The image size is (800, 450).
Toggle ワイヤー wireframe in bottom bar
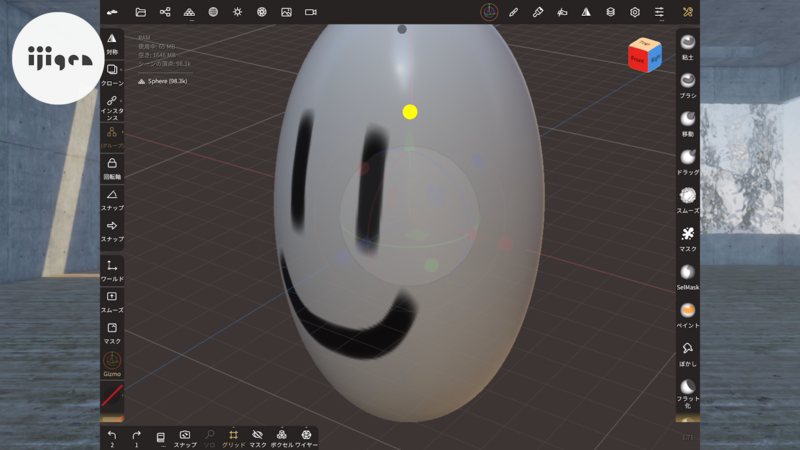306,438
